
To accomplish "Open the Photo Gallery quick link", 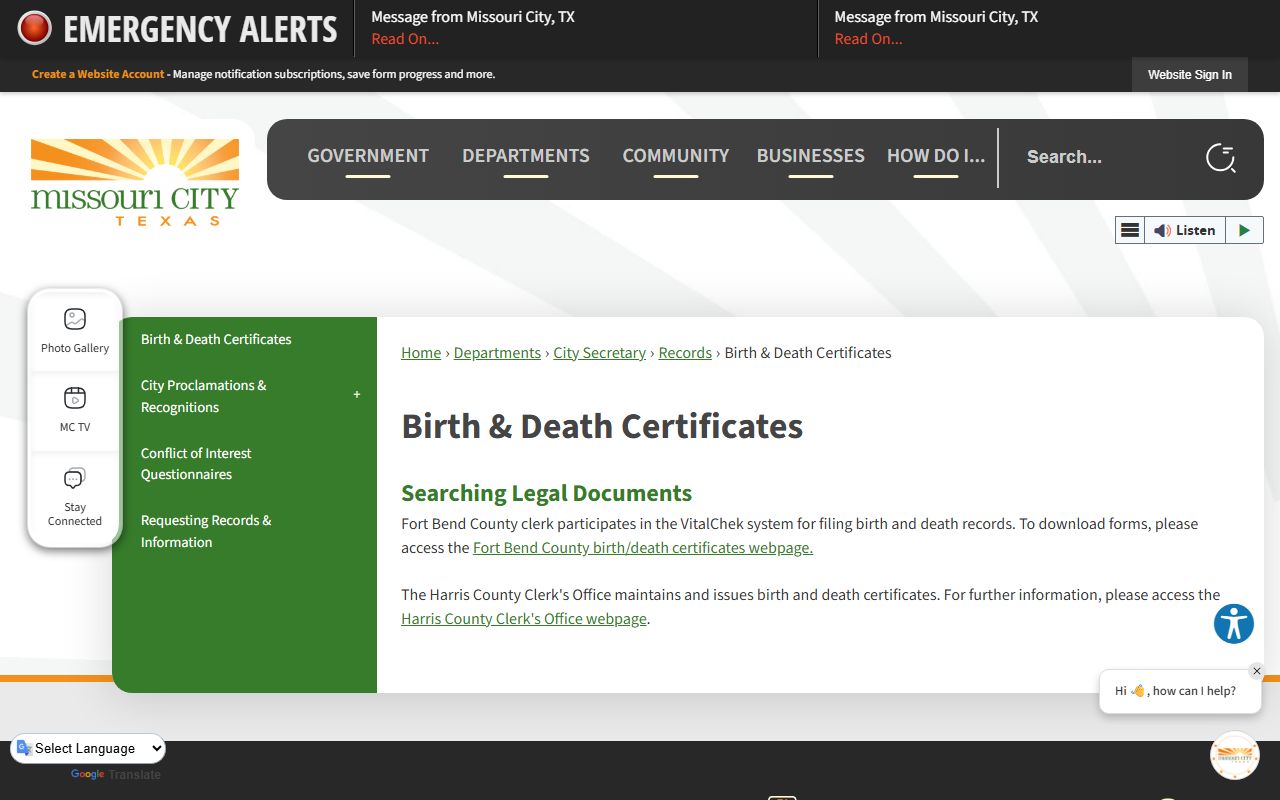I will [75, 331].
